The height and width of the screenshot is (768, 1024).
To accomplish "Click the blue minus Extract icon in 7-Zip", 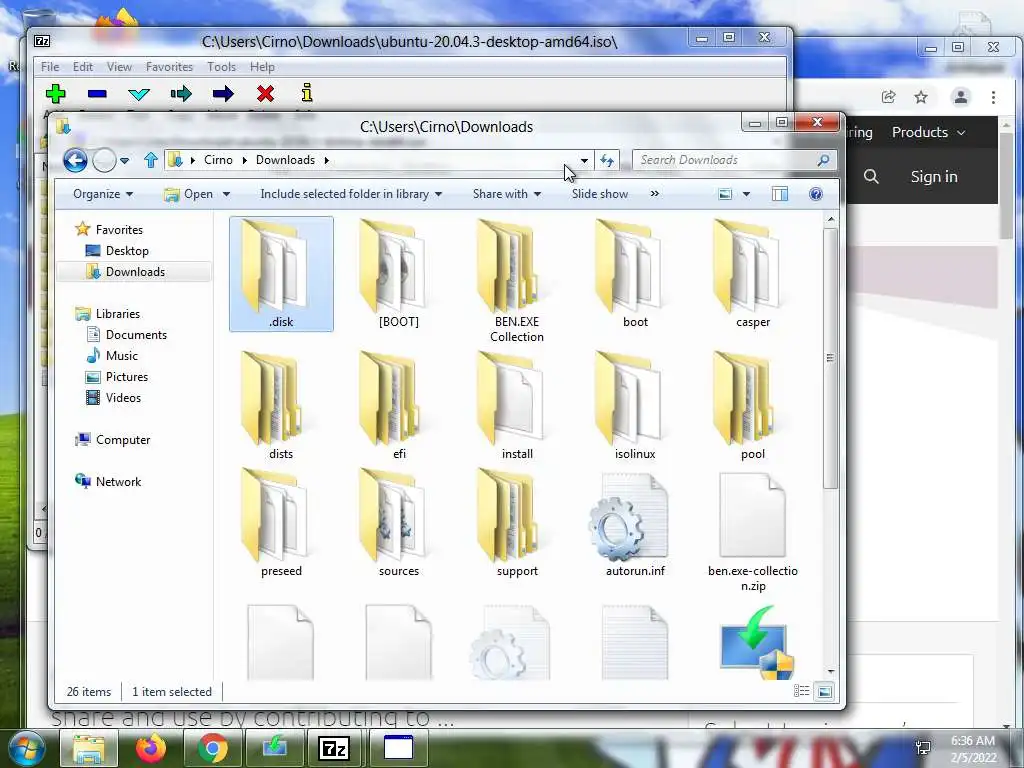I will click(97, 93).
